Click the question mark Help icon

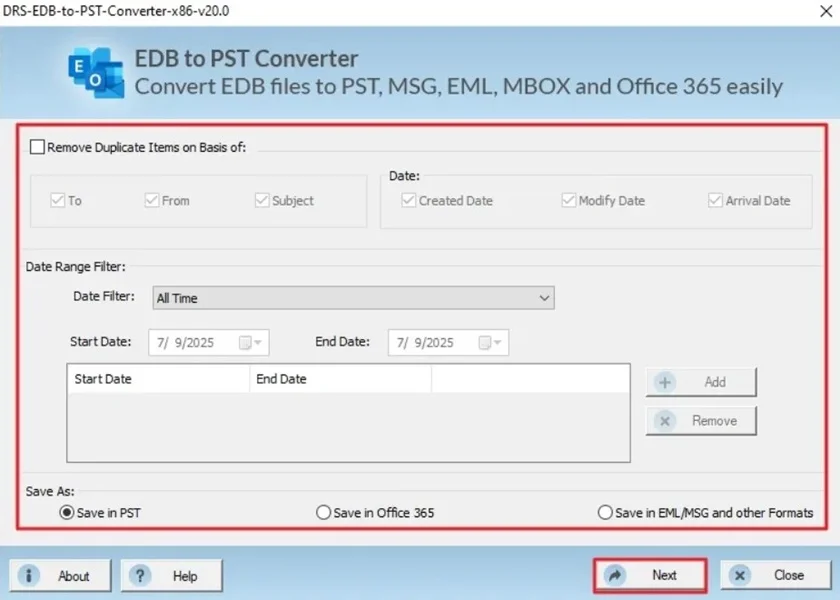[x=140, y=575]
